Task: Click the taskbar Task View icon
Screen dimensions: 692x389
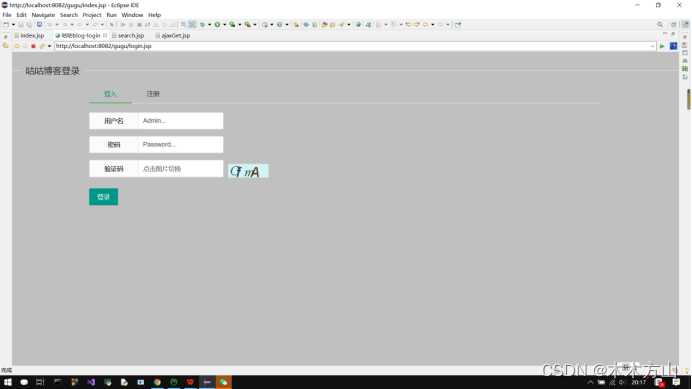Action: click(x=40, y=382)
